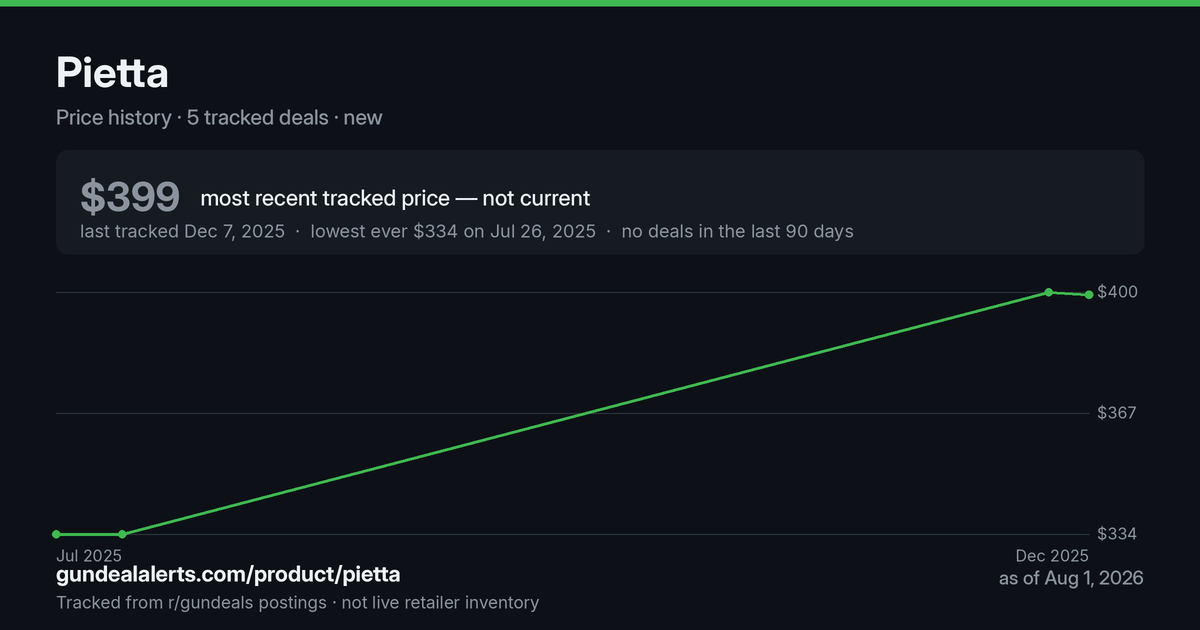Click the Jul 2025 axis label
Screen dimensions: 1200x630
89,555
